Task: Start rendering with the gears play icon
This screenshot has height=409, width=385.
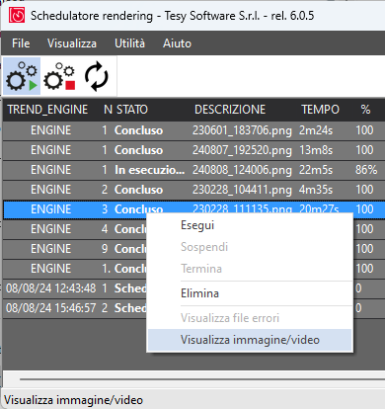Action: pyautogui.click(x=22, y=76)
